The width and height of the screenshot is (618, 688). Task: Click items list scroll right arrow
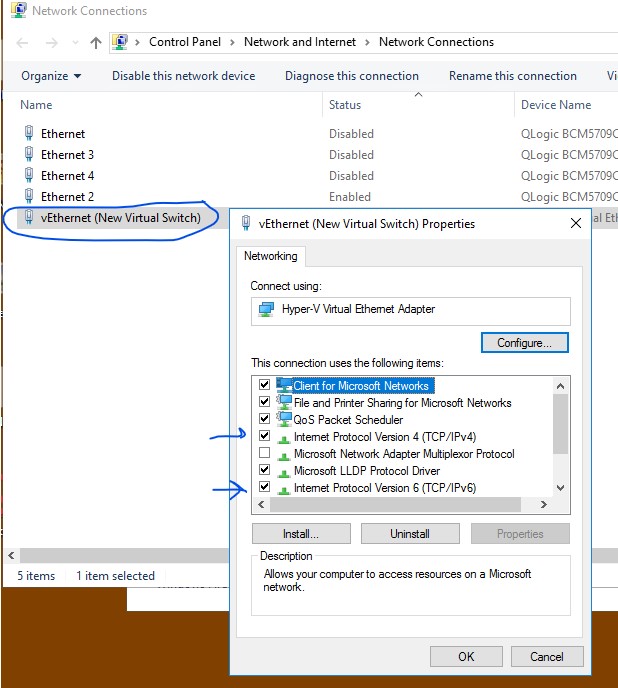click(544, 505)
